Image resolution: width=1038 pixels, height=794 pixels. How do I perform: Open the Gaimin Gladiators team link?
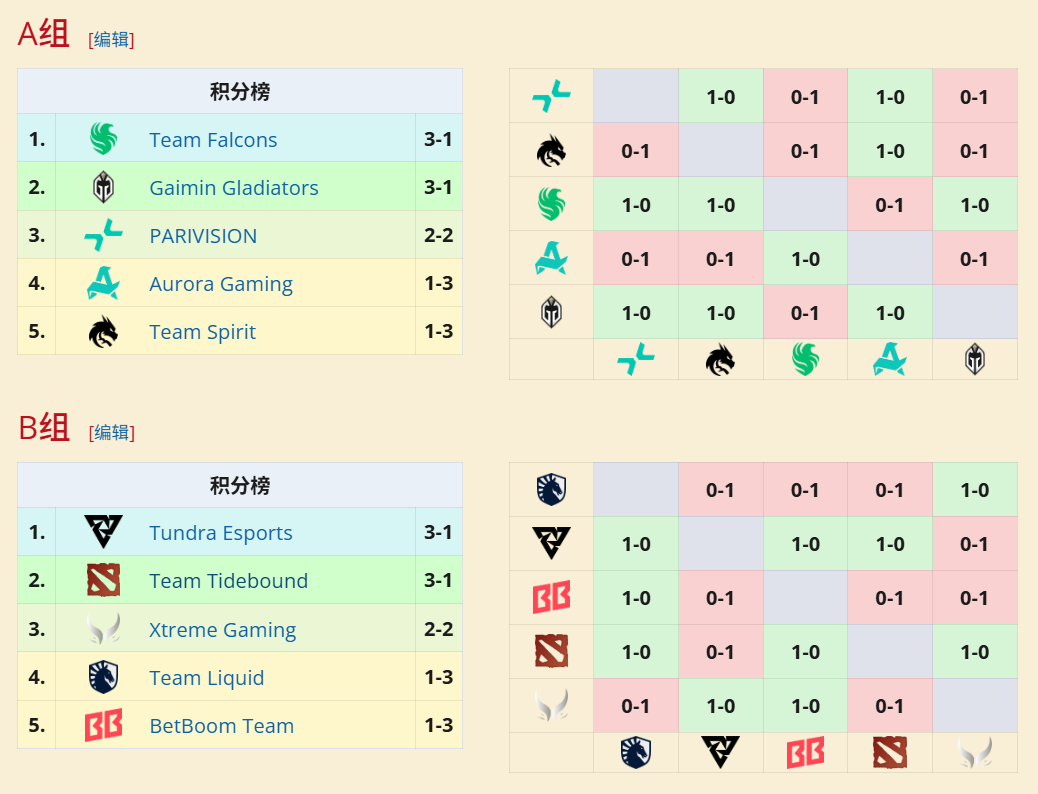pos(234,188)
